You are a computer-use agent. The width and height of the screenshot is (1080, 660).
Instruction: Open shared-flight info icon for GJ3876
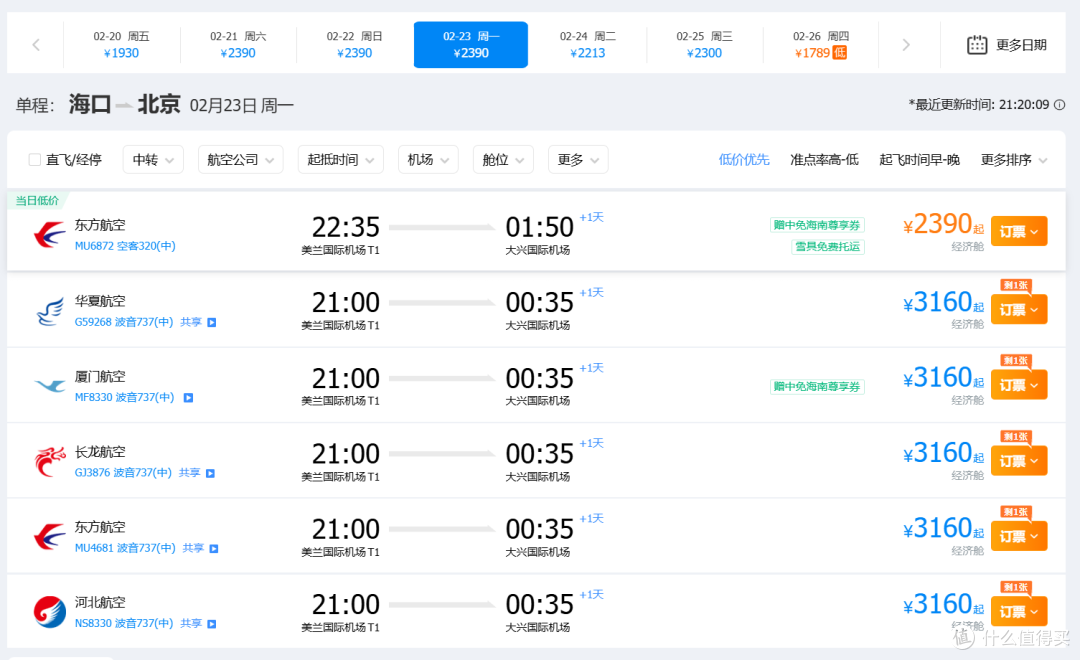(211, 473)
